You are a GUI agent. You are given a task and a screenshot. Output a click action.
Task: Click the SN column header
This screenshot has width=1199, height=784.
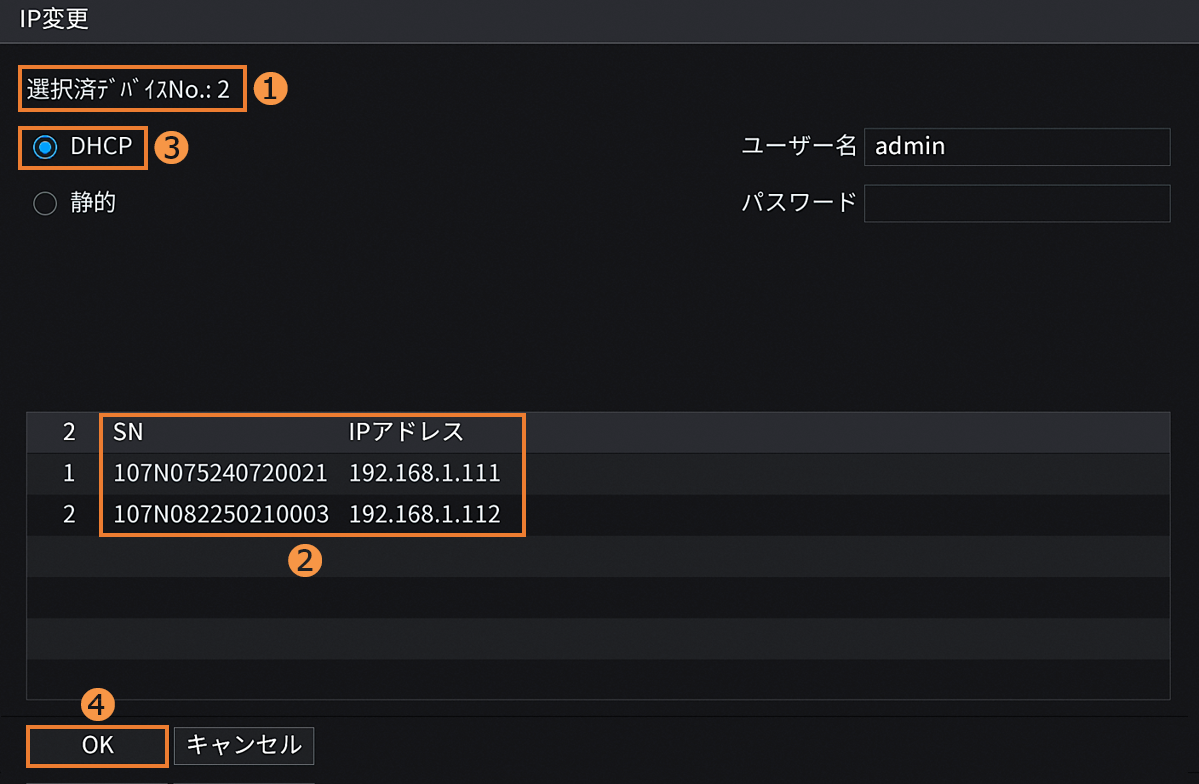[128, 432]
